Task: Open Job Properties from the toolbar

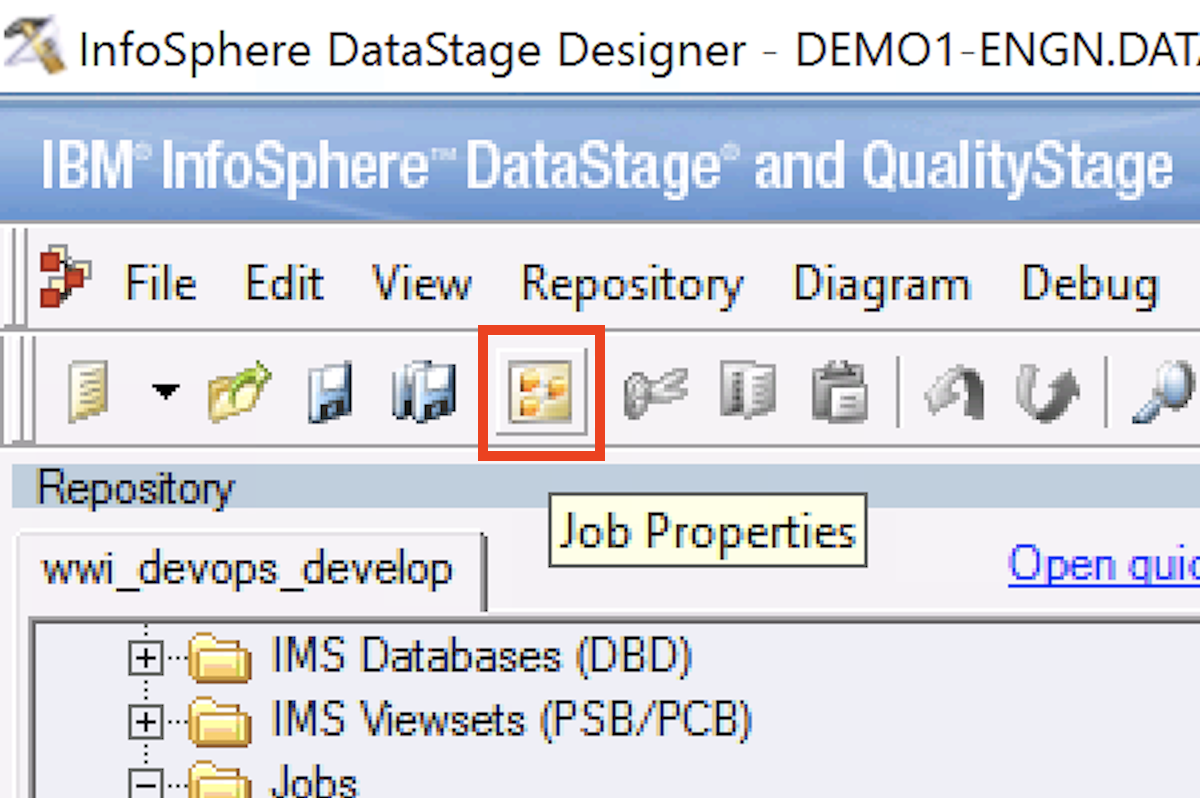Action: coord(541,391)
